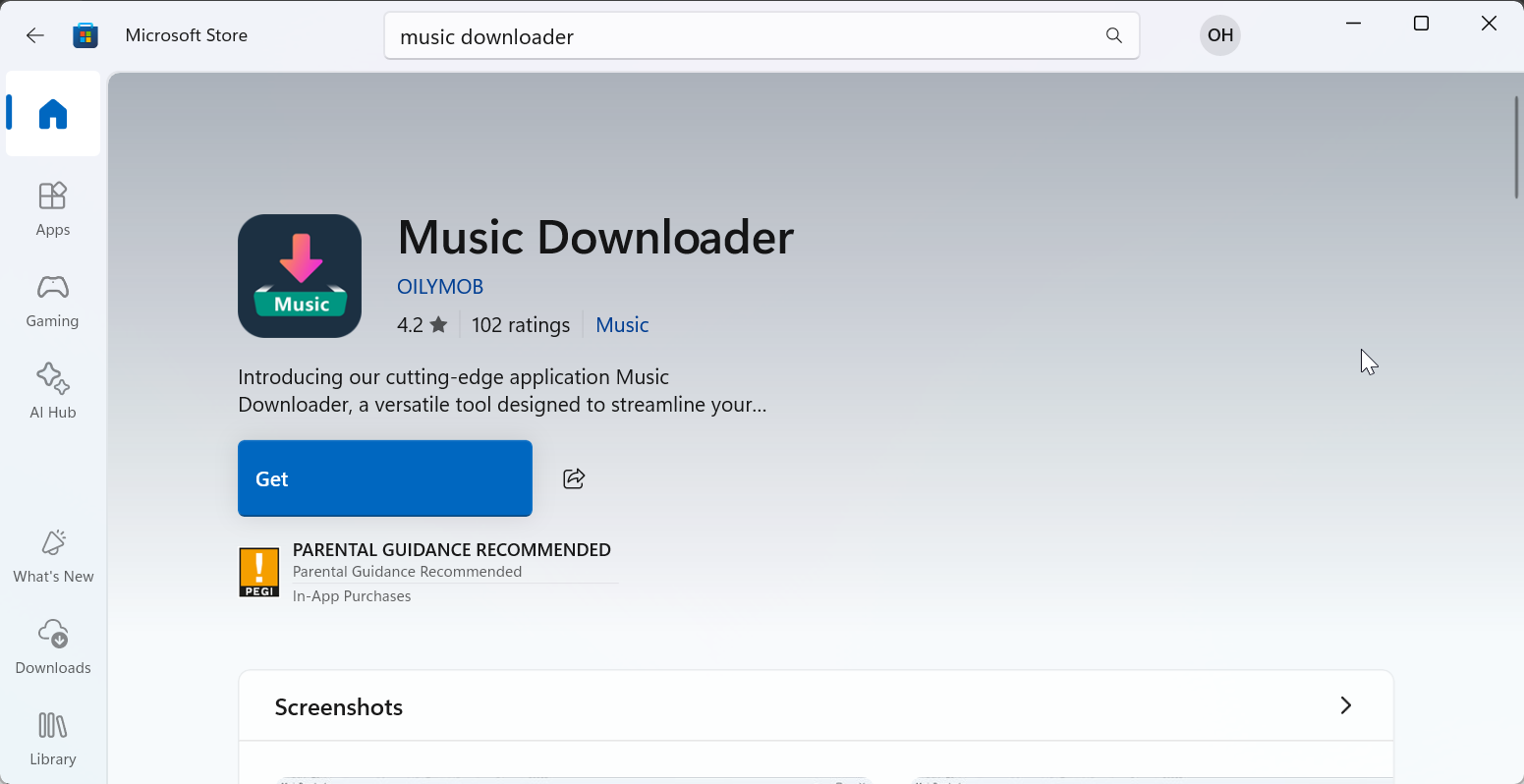This screenshot has height=784, width=1524.
Task: Click the search box with 'music downloader'
Action: 762,36
